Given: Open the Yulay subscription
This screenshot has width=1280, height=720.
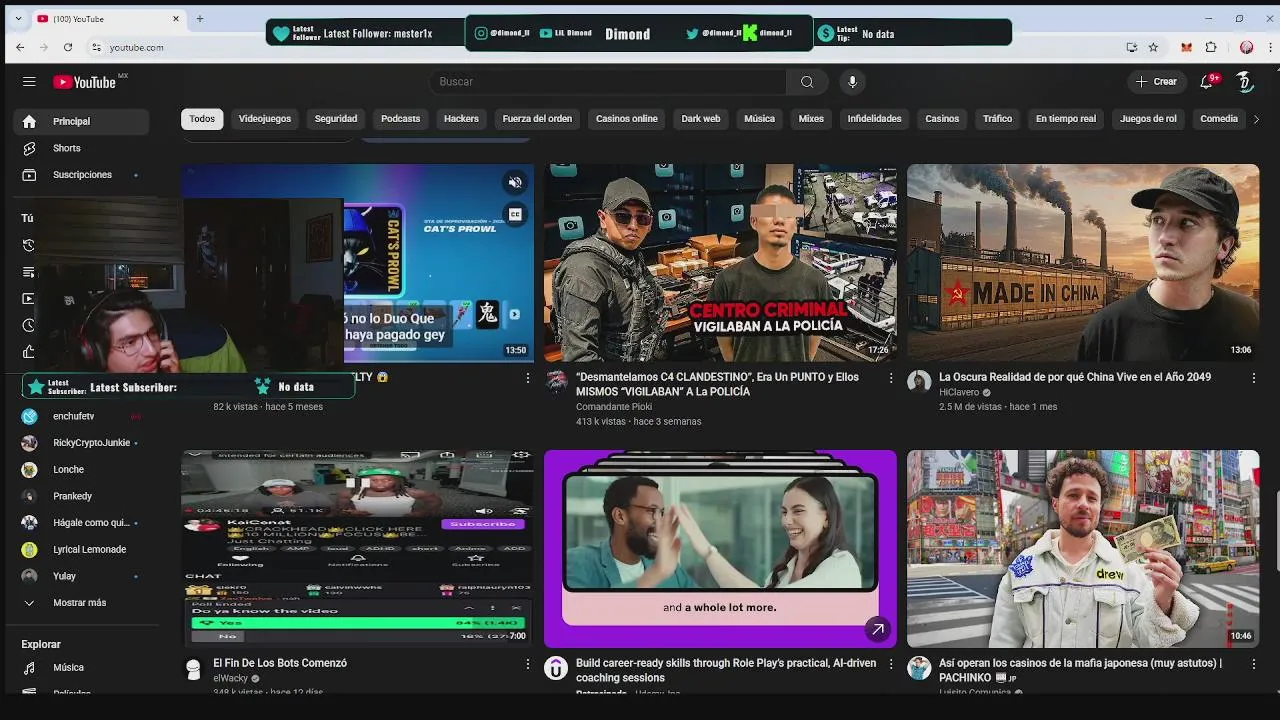Looking at the screenshot, I should [x=82, y=576].
